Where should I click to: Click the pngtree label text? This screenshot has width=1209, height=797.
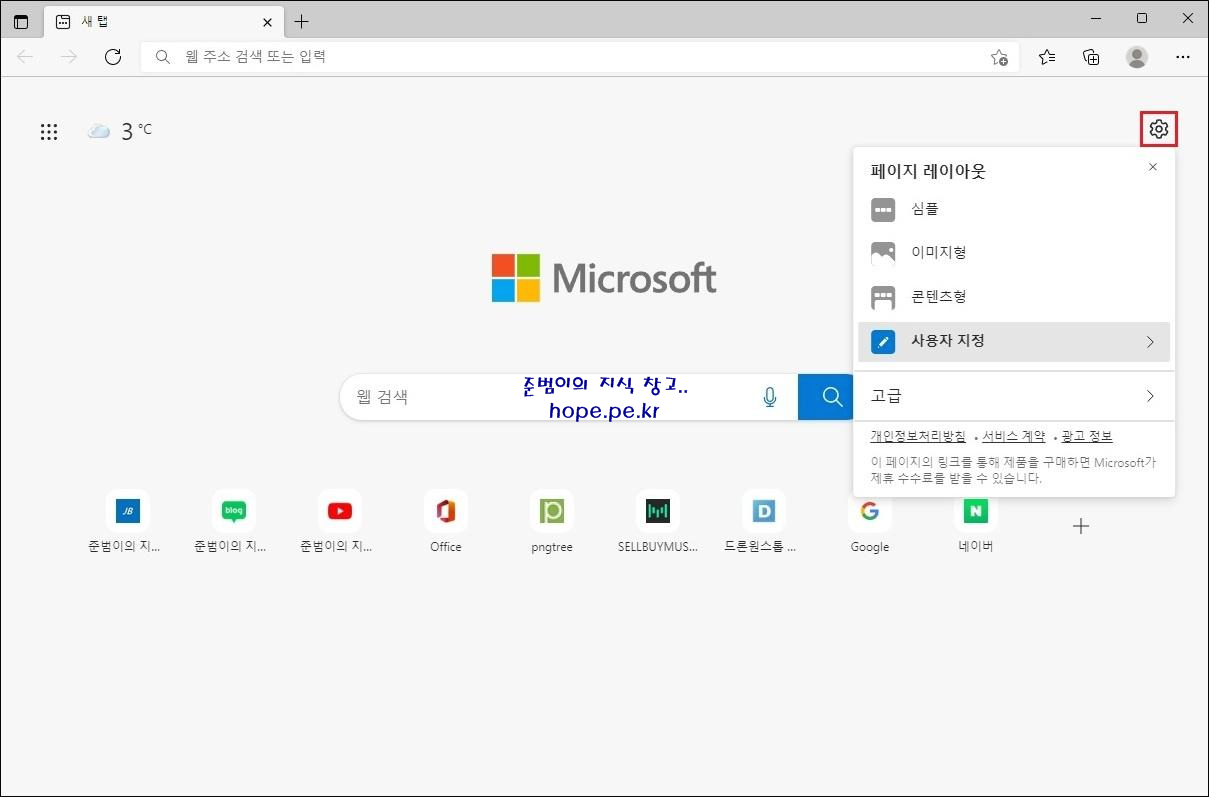tap(552, 547)
